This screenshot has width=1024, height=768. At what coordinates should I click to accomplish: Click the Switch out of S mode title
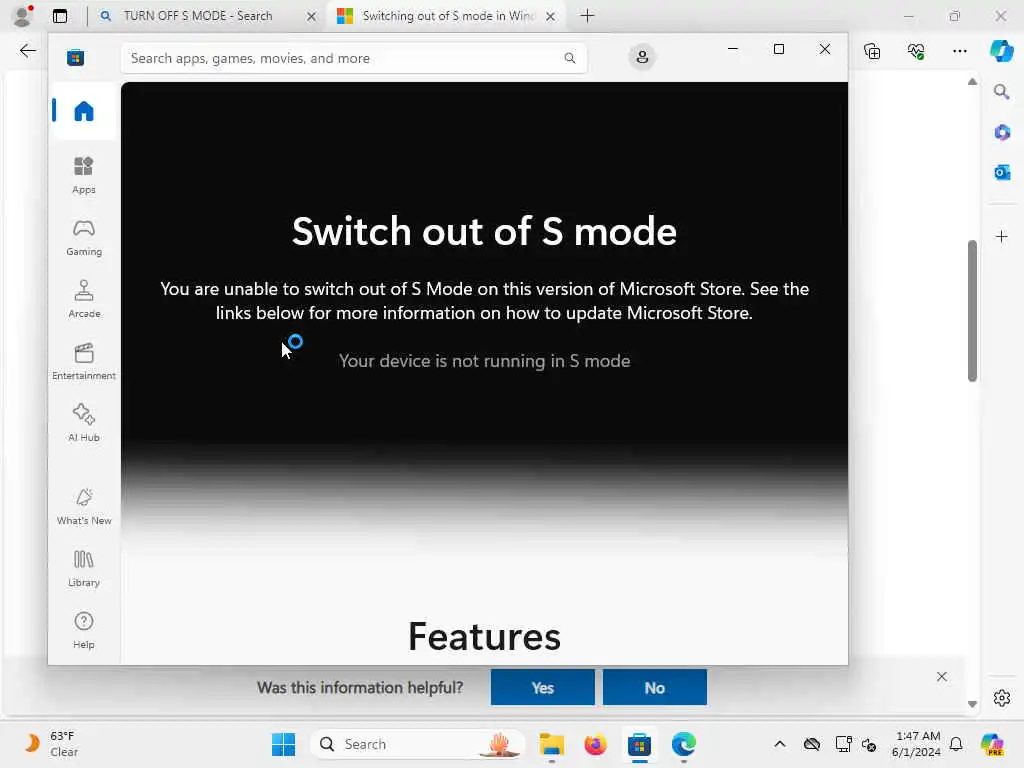(x=485, y=231)
